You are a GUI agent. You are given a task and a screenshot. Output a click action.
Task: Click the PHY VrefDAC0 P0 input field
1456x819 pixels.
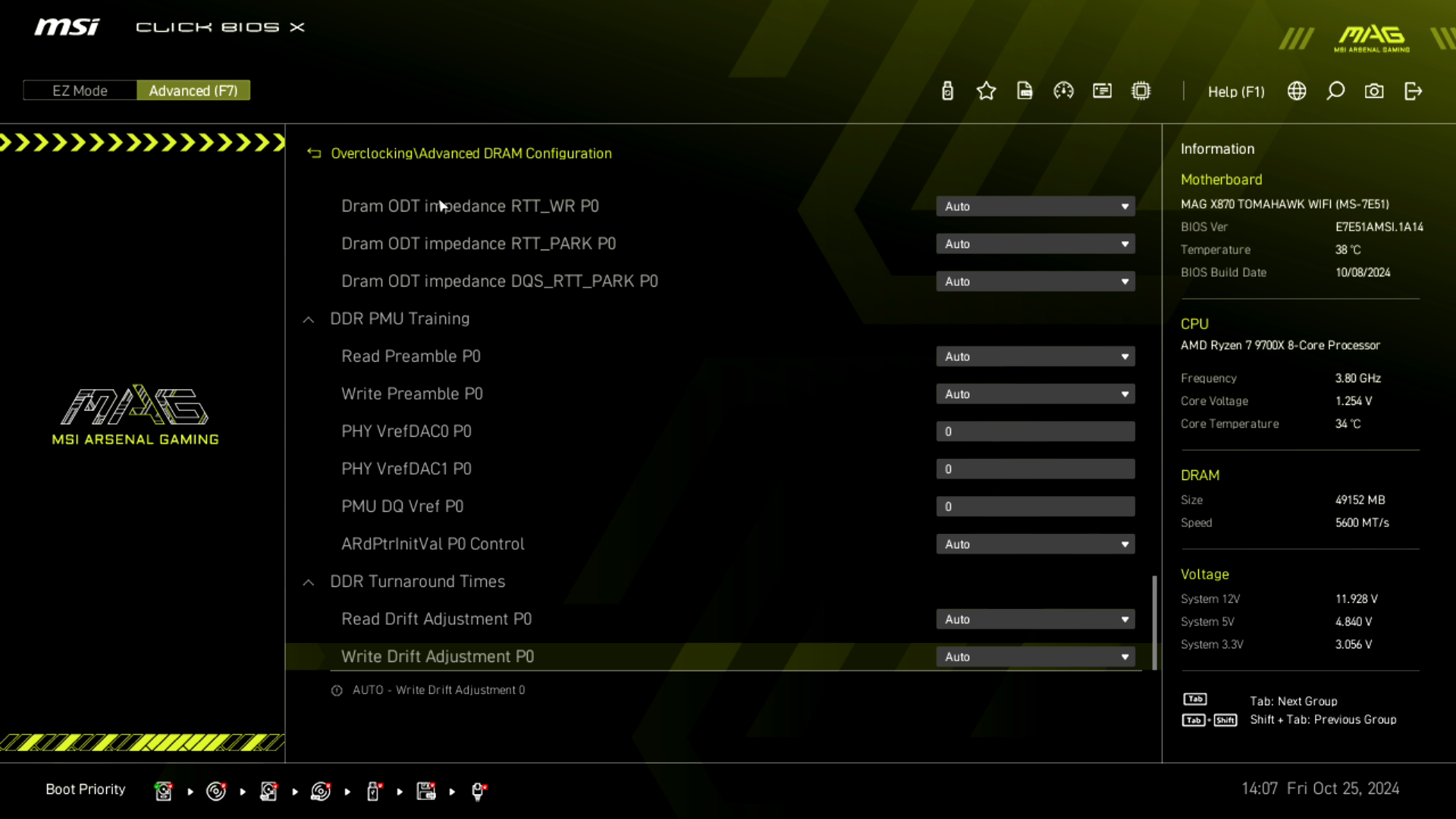point(1035,431)
